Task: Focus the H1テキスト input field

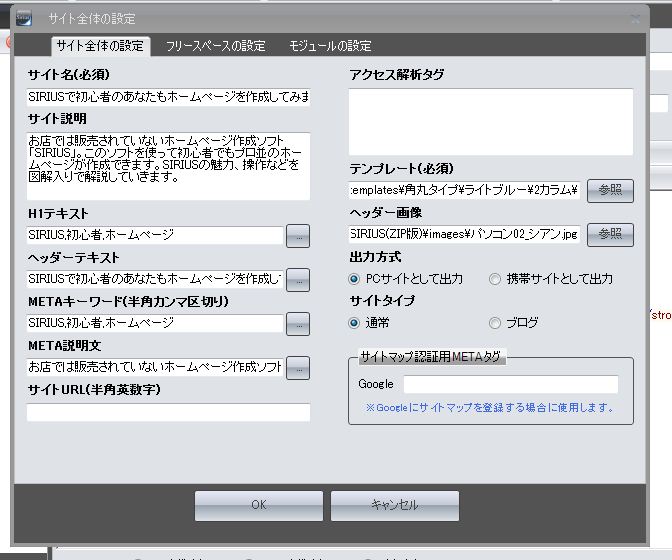Action: [155, 235]
